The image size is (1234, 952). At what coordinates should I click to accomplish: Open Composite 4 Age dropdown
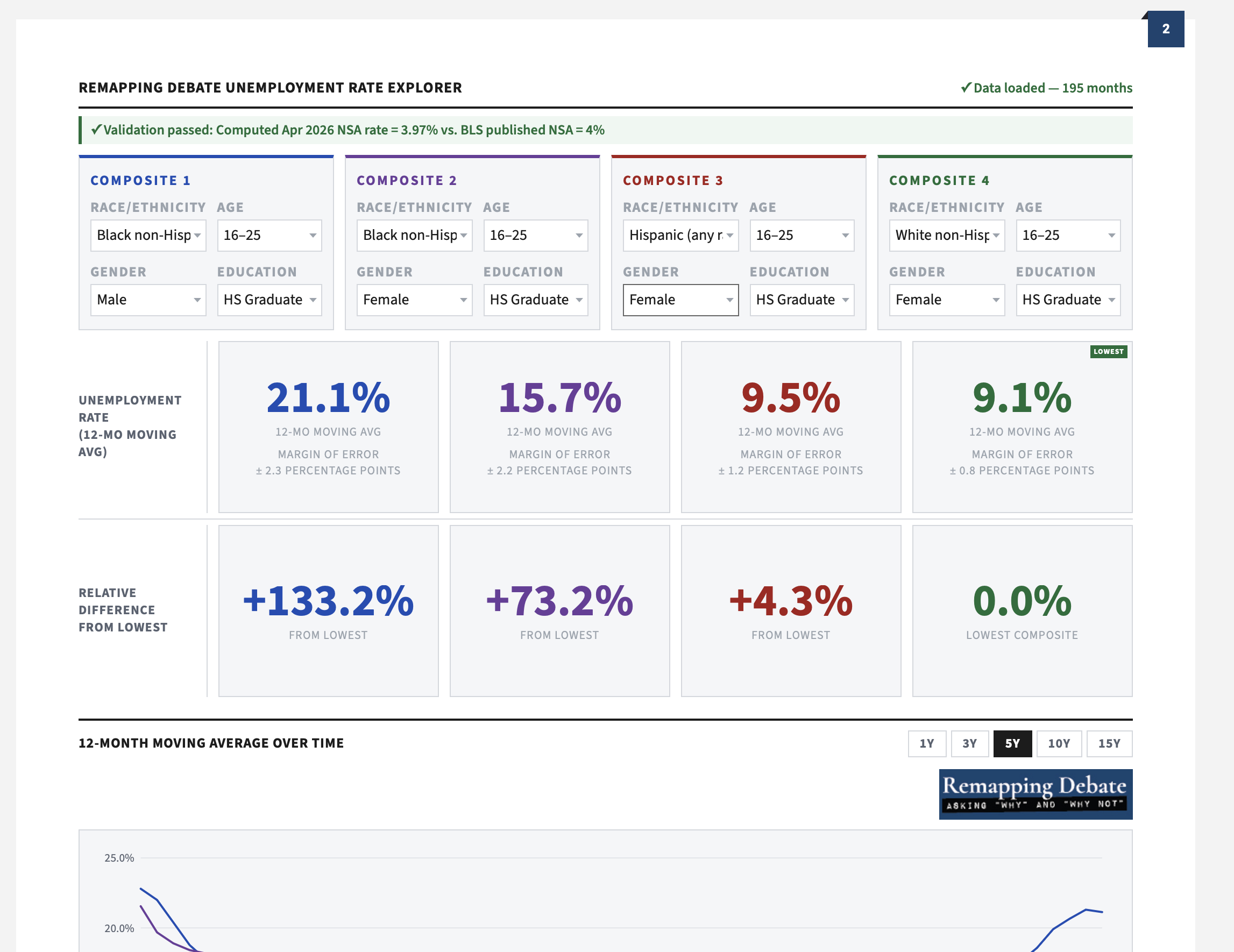(x=1068, y=235)
